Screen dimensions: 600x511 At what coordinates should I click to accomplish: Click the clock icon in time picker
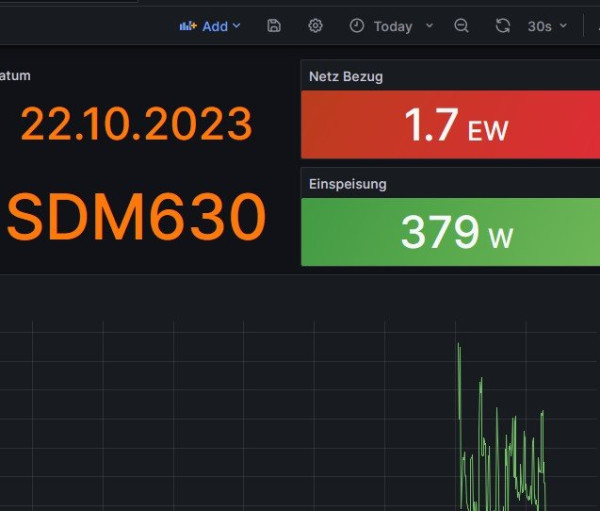click(x=356, y=26)
